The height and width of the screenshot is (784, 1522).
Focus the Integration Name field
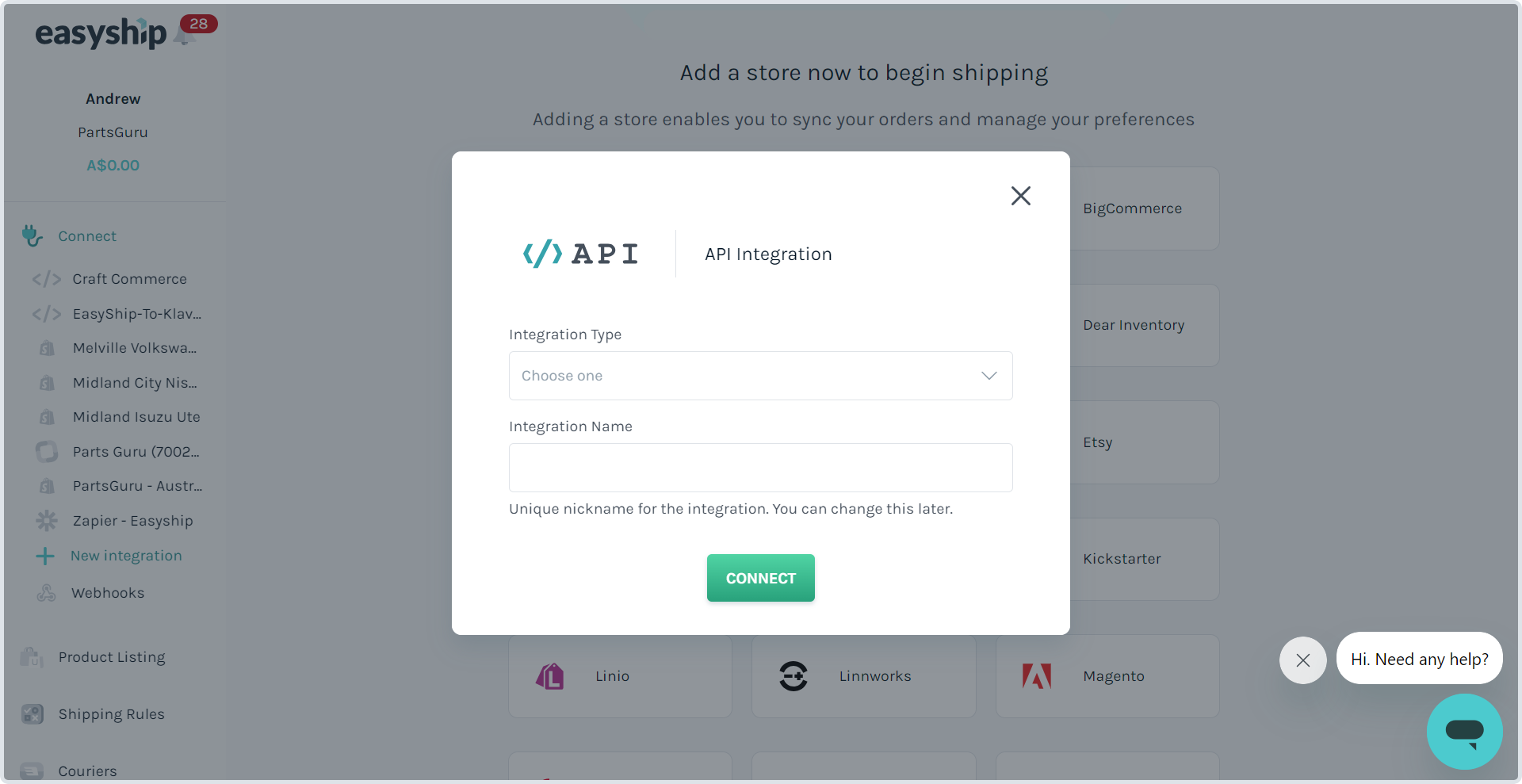[x=760, y=468]
